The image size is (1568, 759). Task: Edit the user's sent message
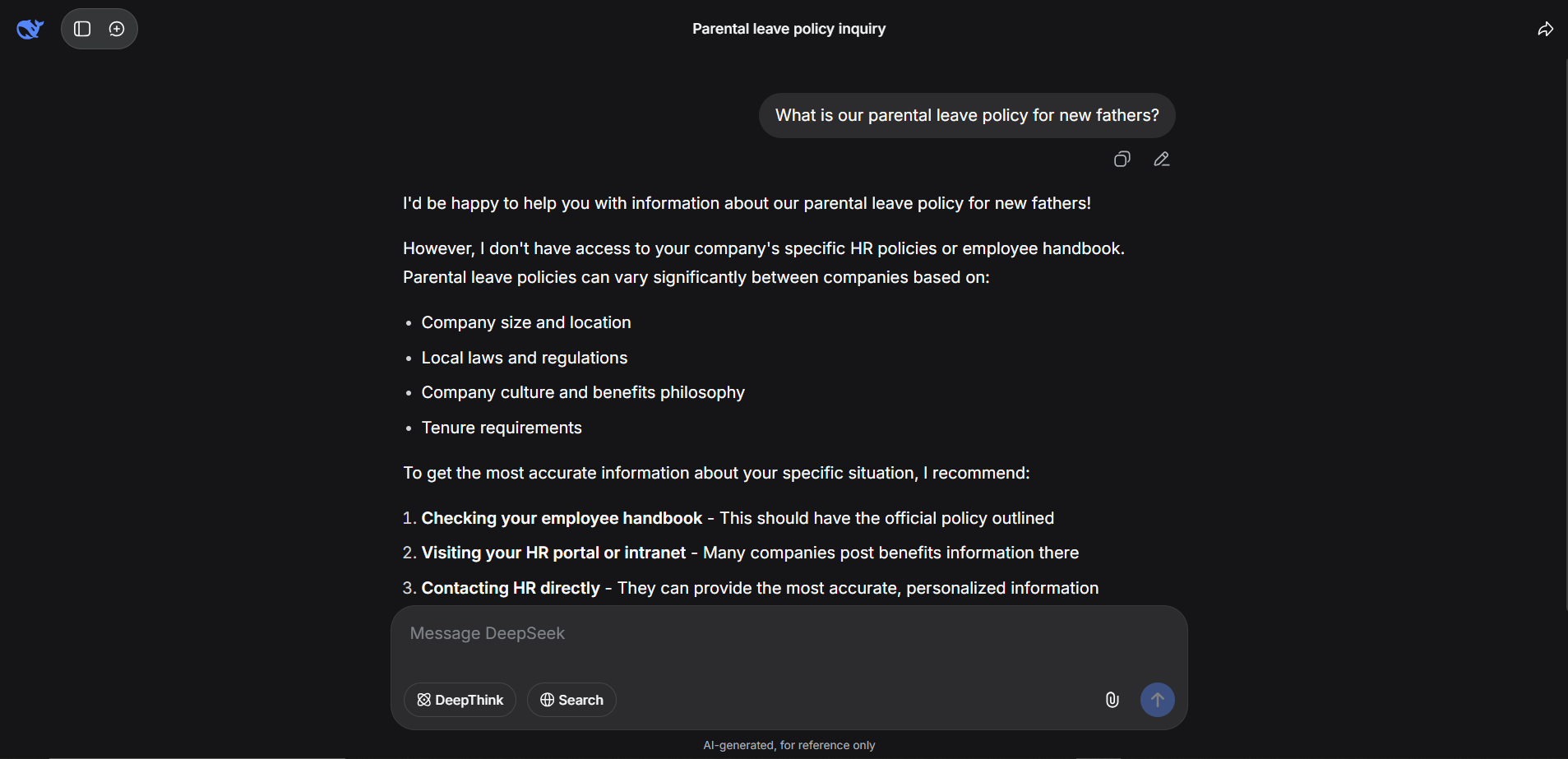1161,159
